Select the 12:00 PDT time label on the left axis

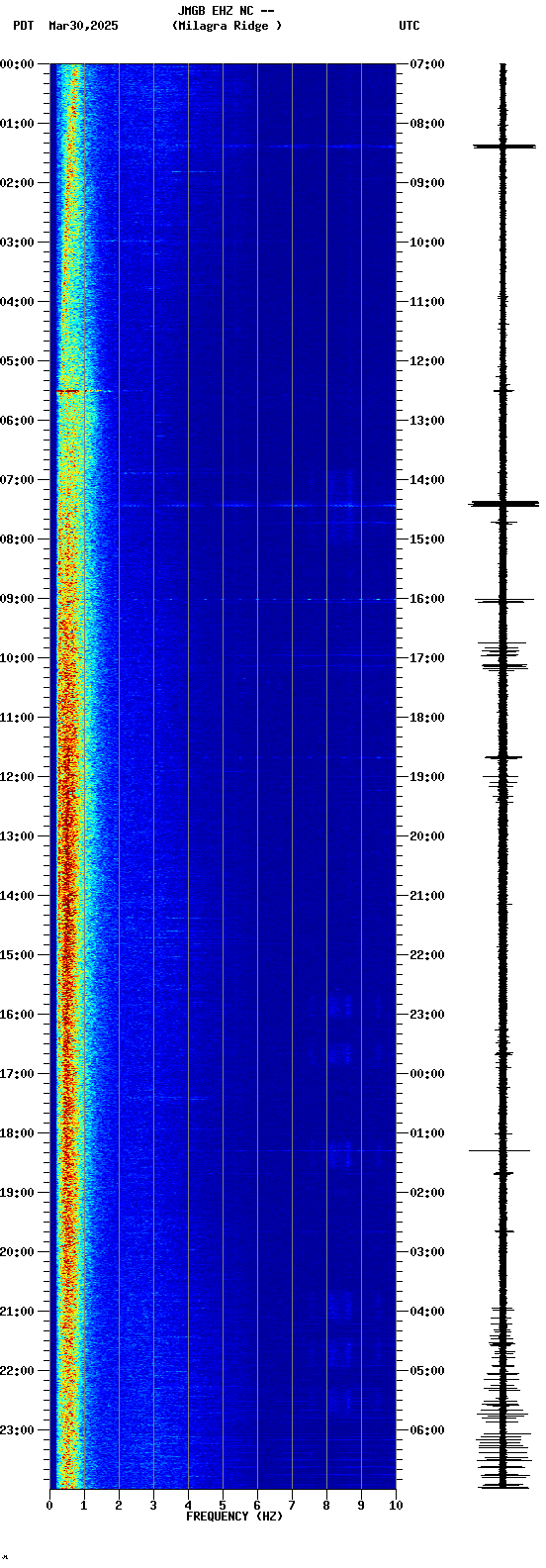coord(17,777)
